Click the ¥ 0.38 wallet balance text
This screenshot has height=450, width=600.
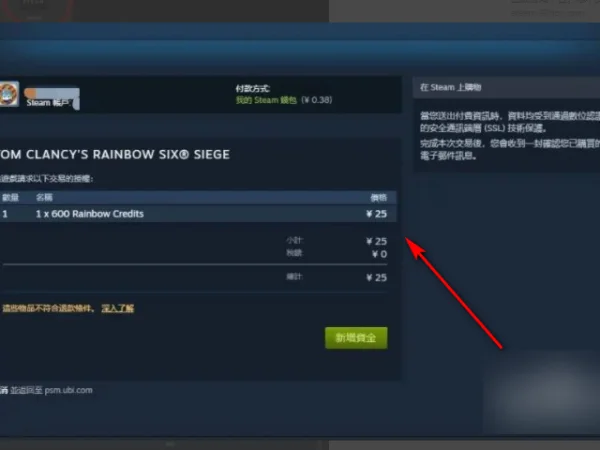pyautogui.click(x=316, y=100)
